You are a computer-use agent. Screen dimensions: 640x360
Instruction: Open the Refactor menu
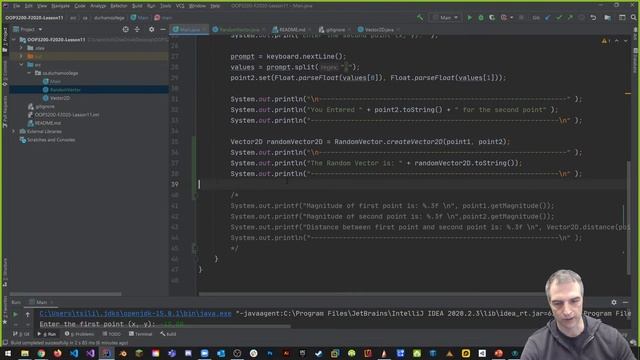119,6
